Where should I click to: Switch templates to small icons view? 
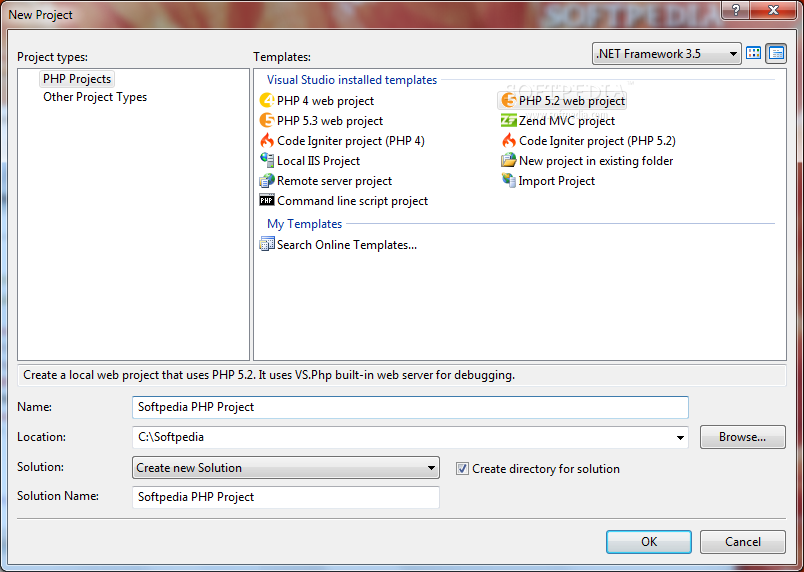pyautogui.click(x=777, y=53)
